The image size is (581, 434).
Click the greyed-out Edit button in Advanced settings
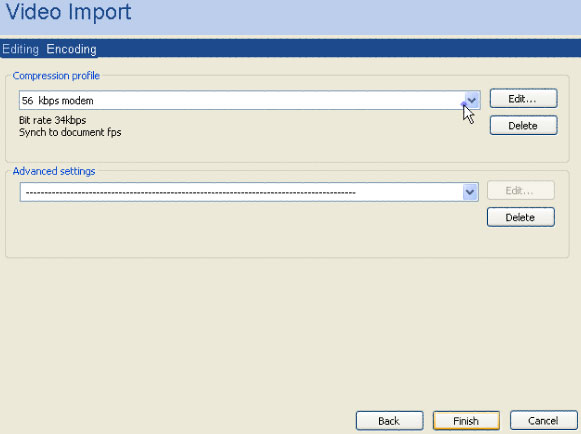point(520,191)
